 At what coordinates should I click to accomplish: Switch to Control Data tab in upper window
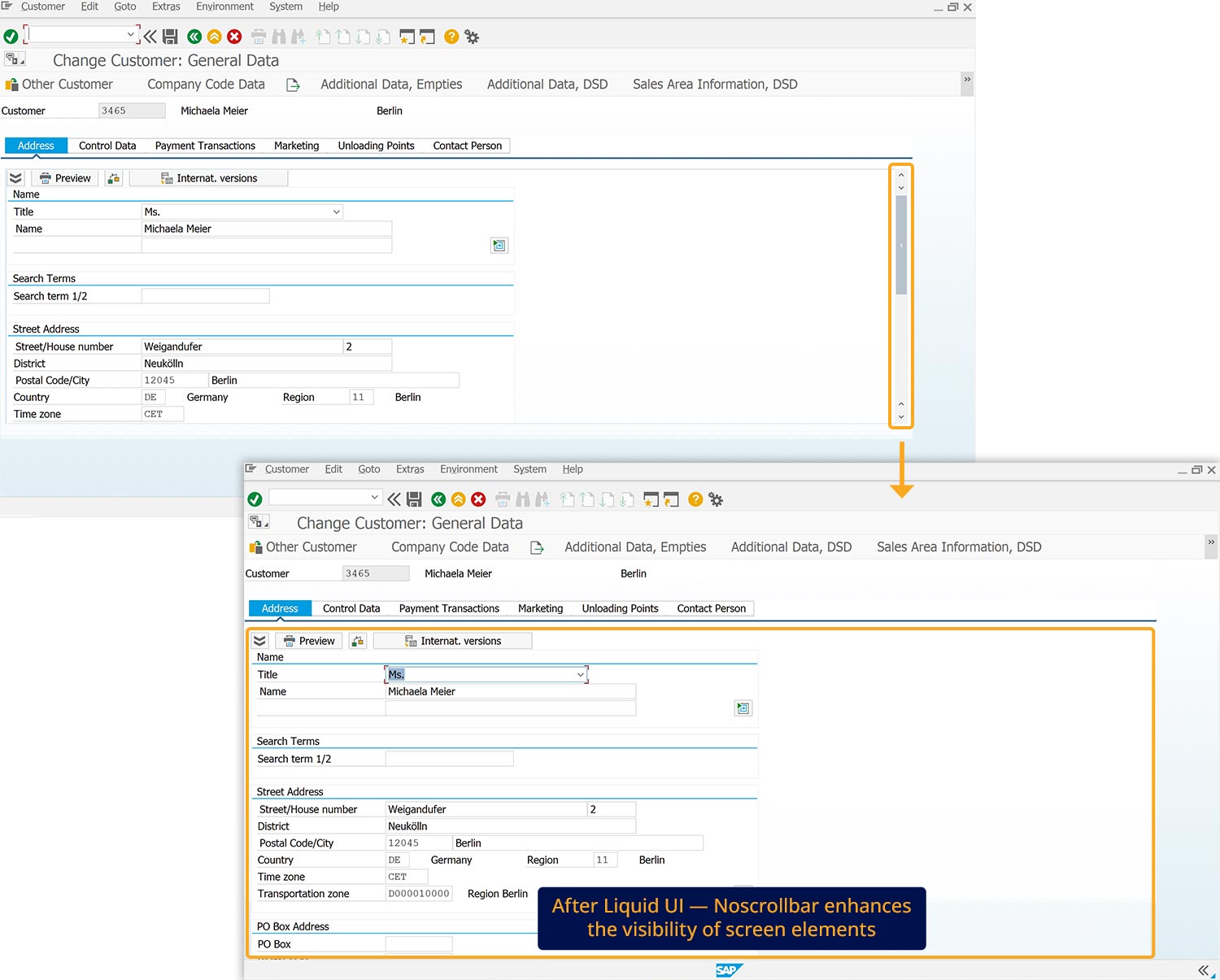107,146
